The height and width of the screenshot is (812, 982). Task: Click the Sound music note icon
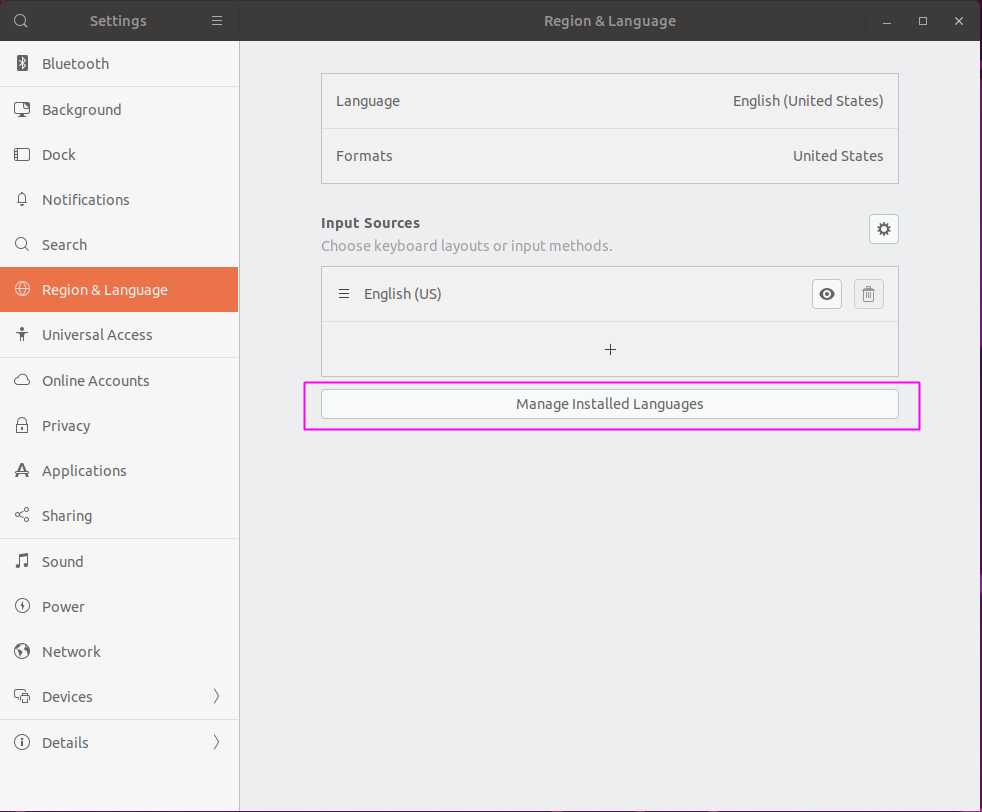point(22,561)
